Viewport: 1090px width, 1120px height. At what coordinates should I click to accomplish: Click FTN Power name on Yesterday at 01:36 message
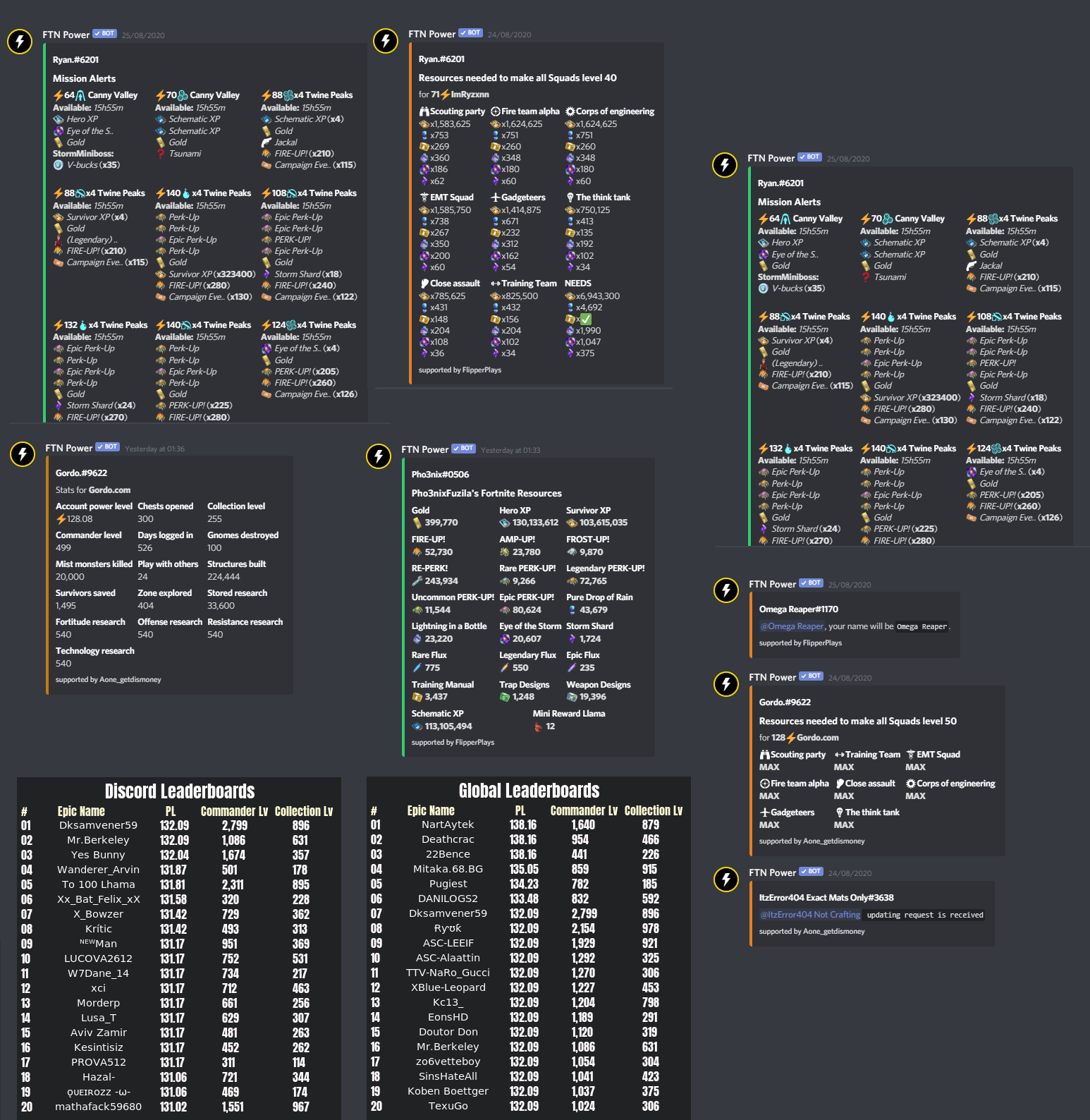tap(69, 448)
